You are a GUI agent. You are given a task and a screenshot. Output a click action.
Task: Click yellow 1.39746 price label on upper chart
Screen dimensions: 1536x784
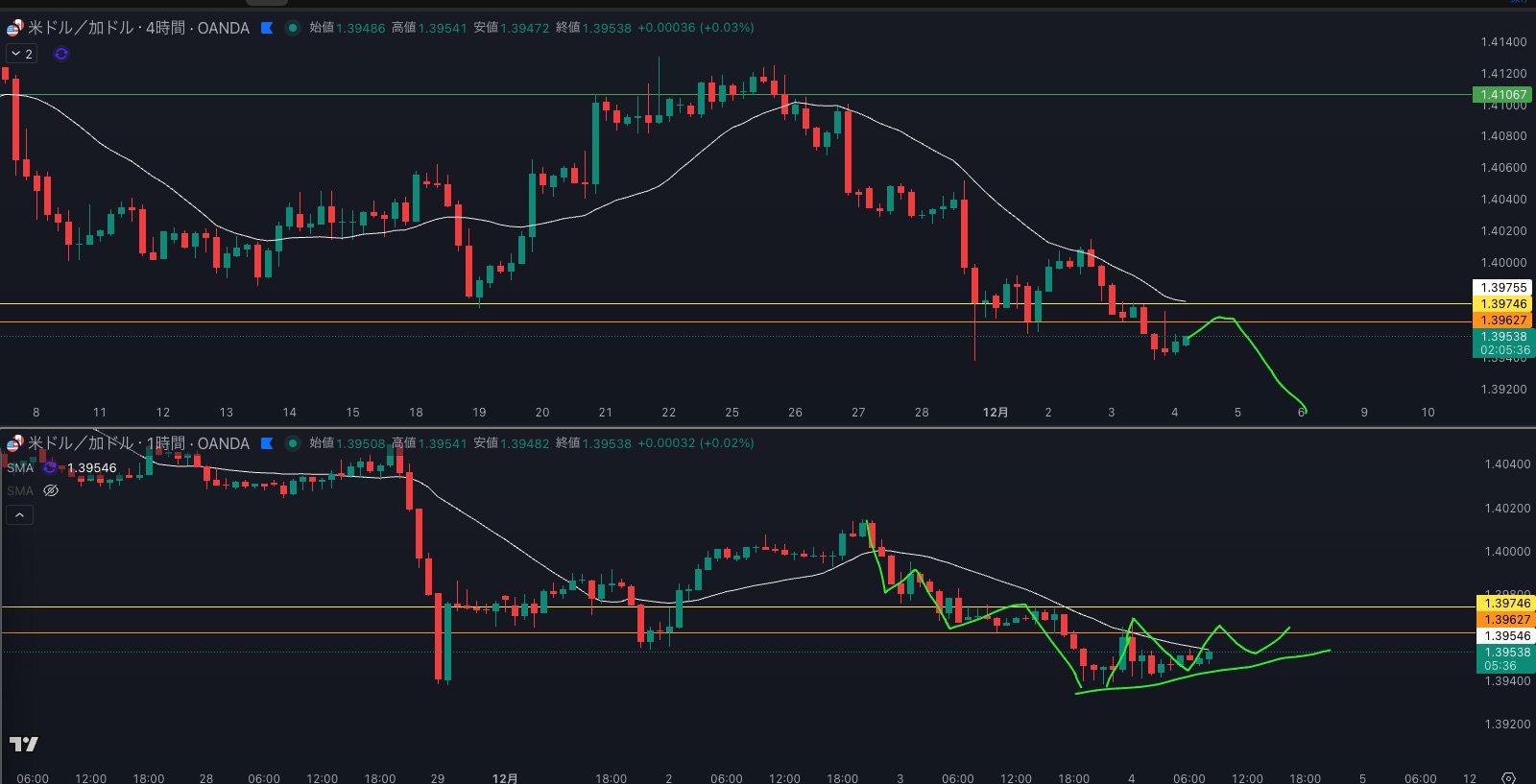point(1502,303)
